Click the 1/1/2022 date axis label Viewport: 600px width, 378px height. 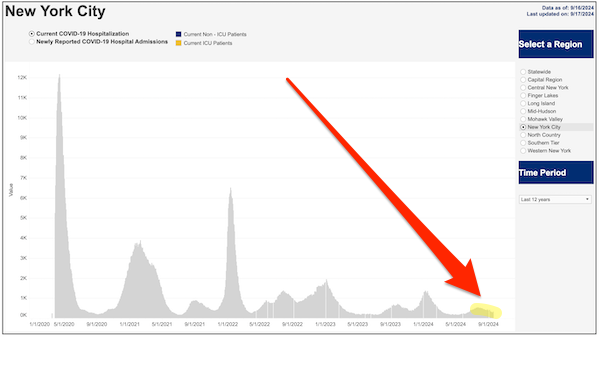click(x=228, y=324)
